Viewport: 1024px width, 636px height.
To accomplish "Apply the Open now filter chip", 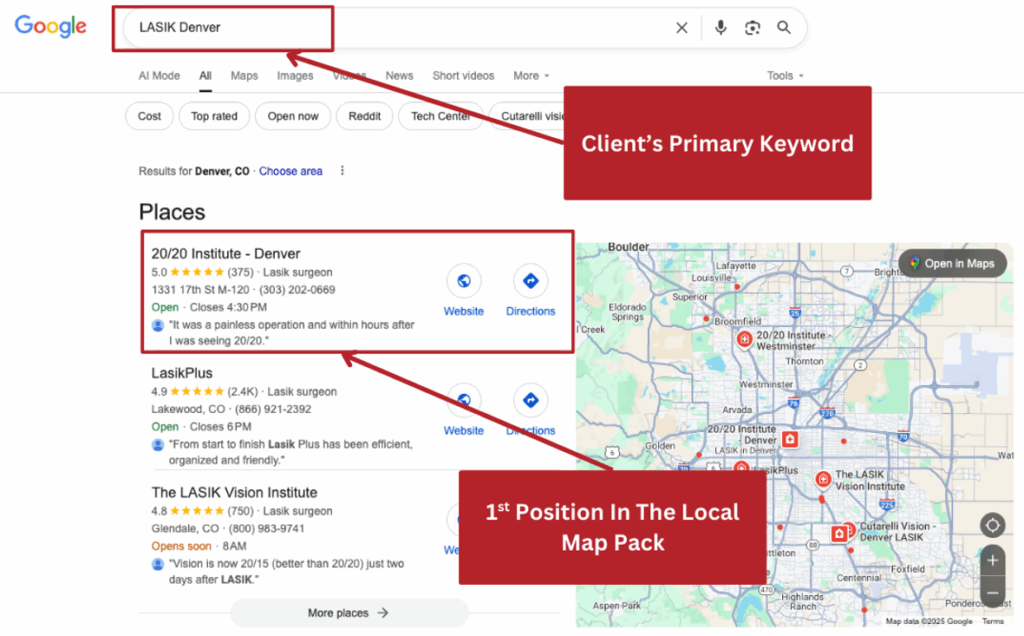I will (x=293, y=116).
